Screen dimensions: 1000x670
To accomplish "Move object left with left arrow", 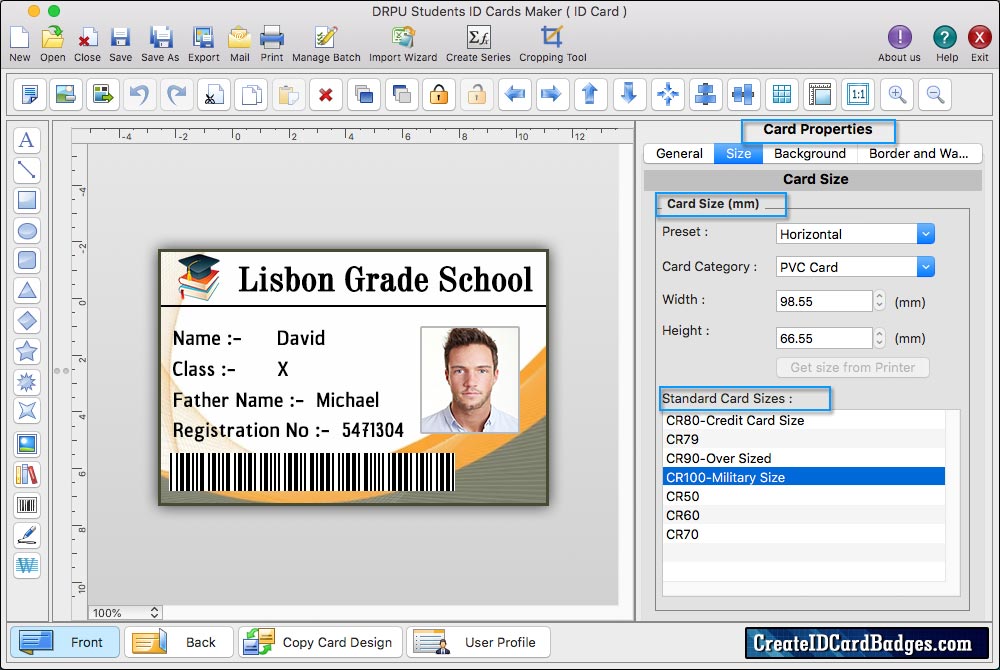I will click(514, 94).
